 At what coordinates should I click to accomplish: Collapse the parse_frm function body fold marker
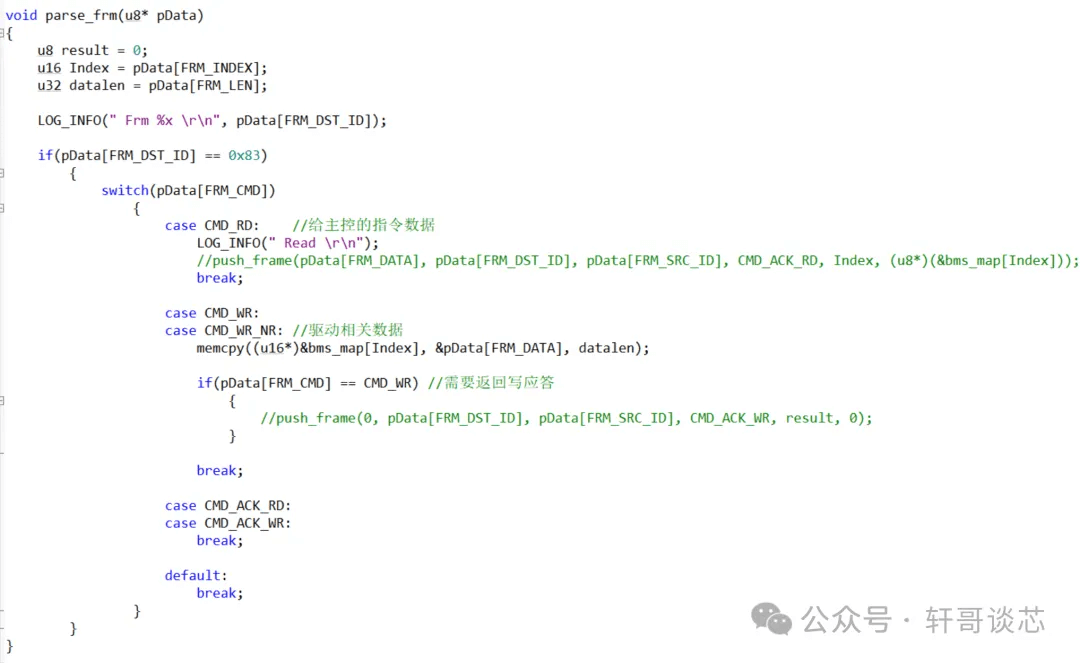click(2, 33)
